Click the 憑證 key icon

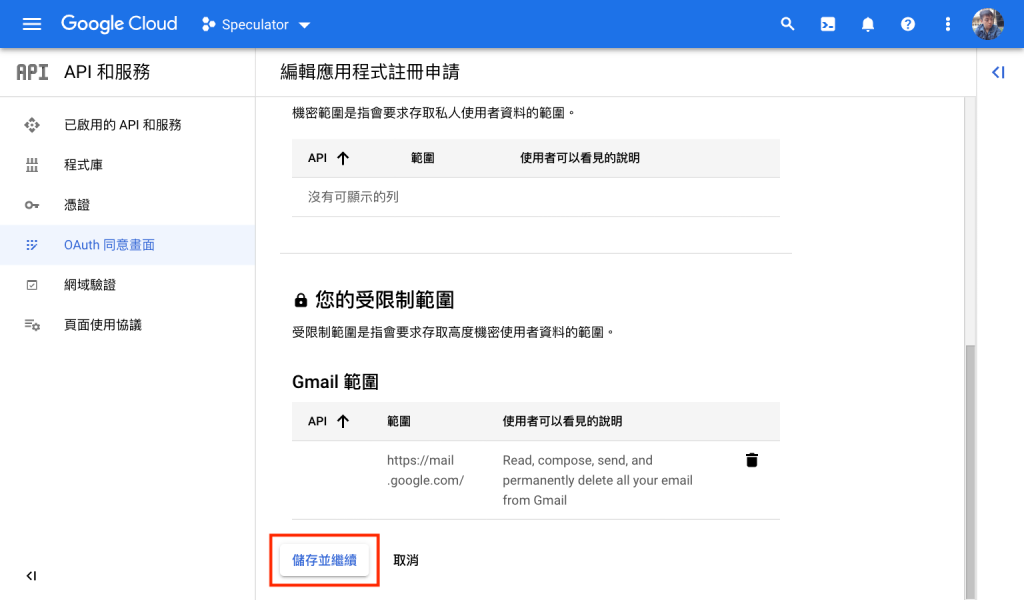pyautogui.click(x=31, y=205)
